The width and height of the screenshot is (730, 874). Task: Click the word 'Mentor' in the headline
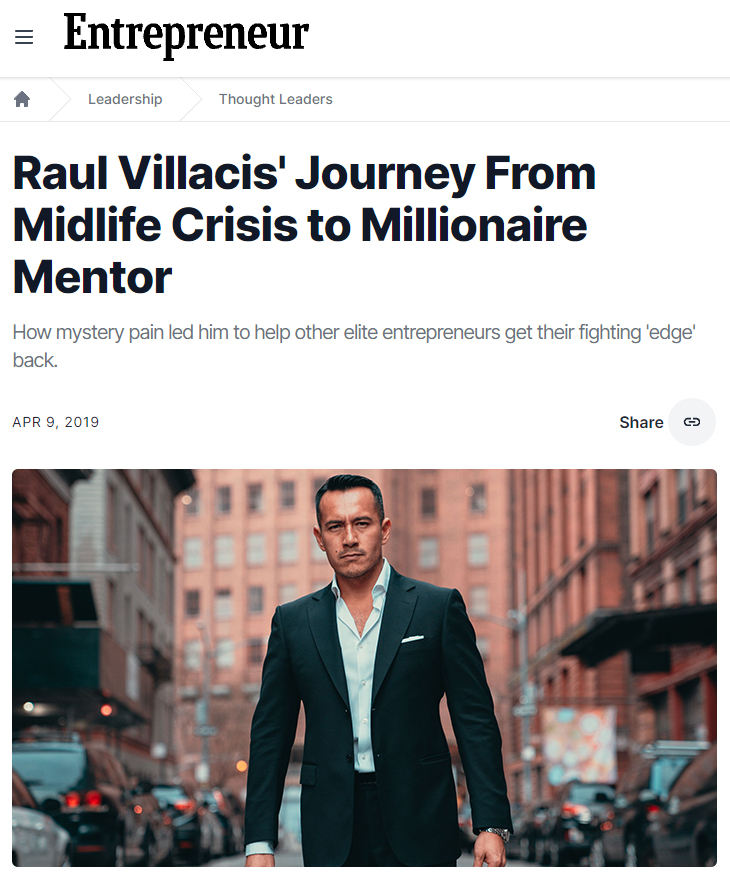(92, 276)
